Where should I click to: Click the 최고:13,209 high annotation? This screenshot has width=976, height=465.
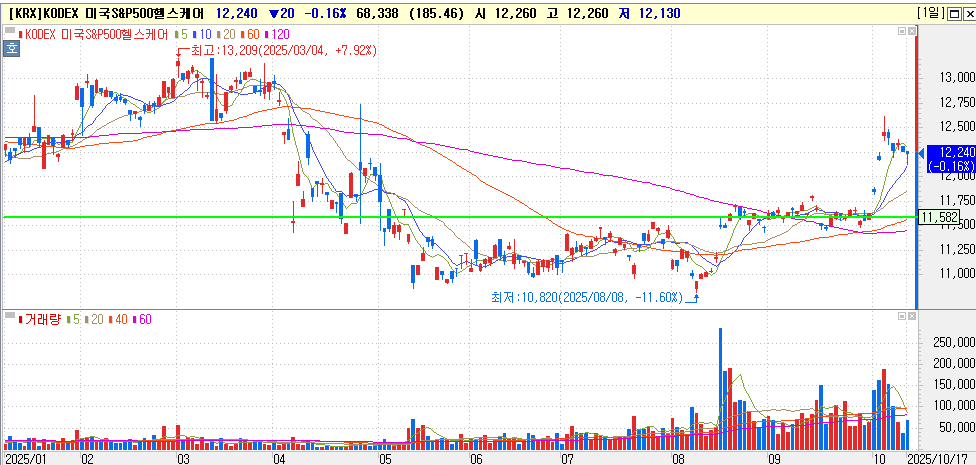[284, 50]
